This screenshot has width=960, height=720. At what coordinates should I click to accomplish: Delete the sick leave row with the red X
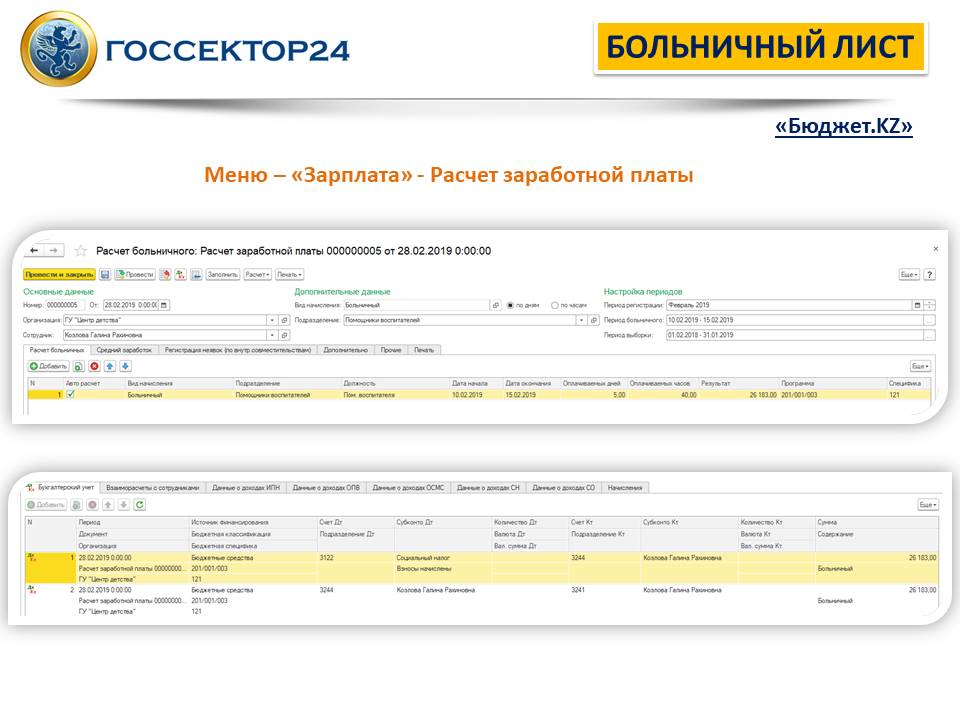pos(94,366)
